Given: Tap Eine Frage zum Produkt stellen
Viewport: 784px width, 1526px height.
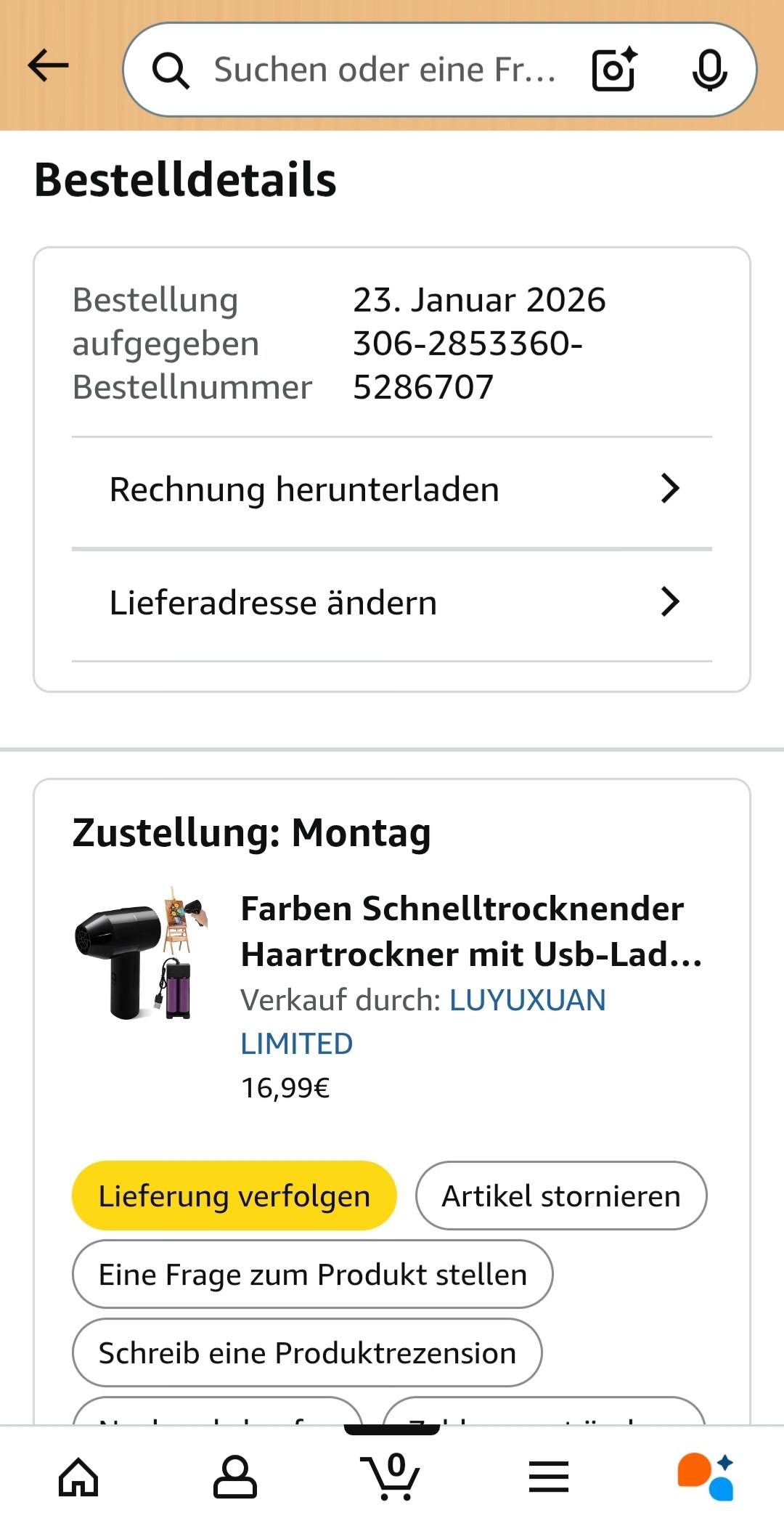Looking at the screenshot, I should tap(312, 1275).
